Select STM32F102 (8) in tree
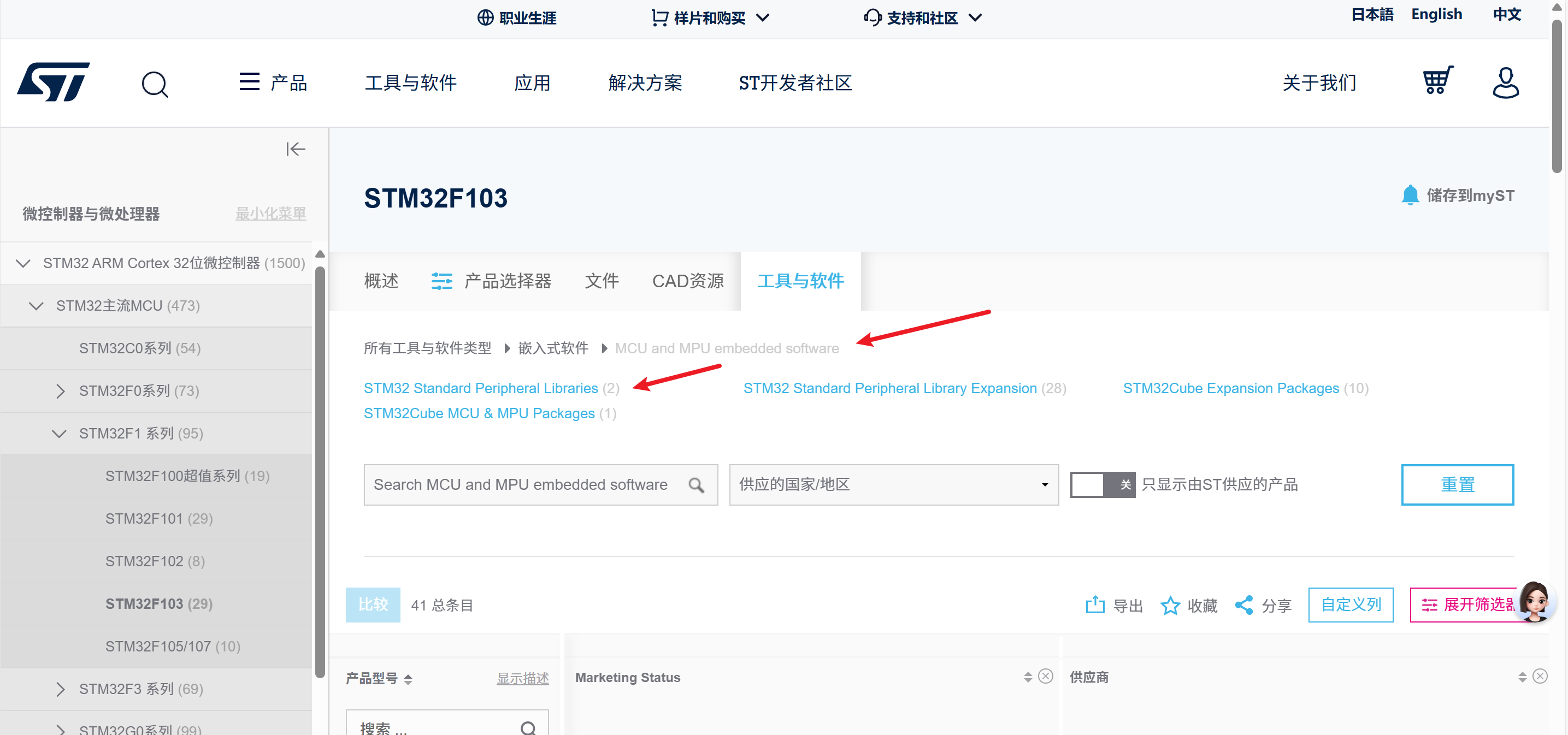 tap(155, 561)
